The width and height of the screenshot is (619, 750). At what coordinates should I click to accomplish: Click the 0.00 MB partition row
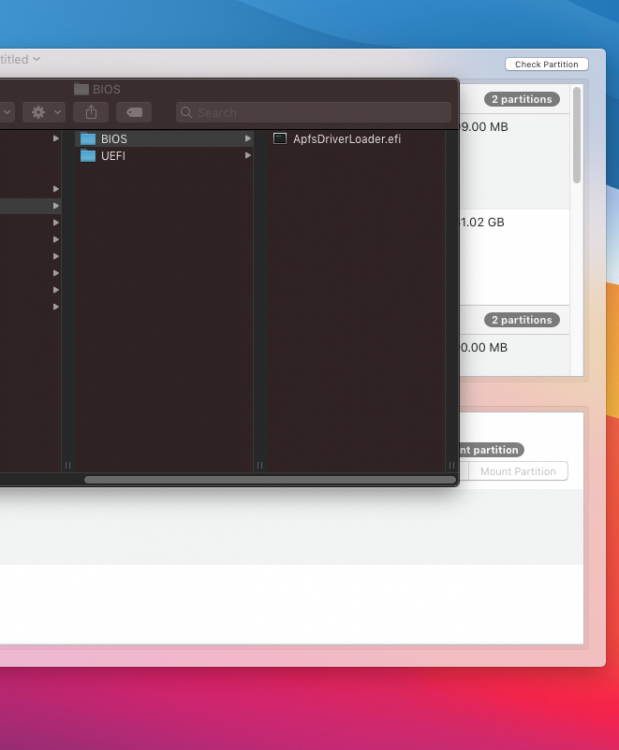pyautogui.click(x=515, y=355)
